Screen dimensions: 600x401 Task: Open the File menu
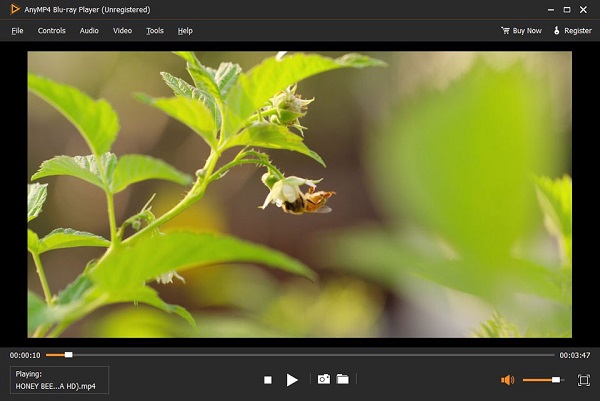coord(17,31)
